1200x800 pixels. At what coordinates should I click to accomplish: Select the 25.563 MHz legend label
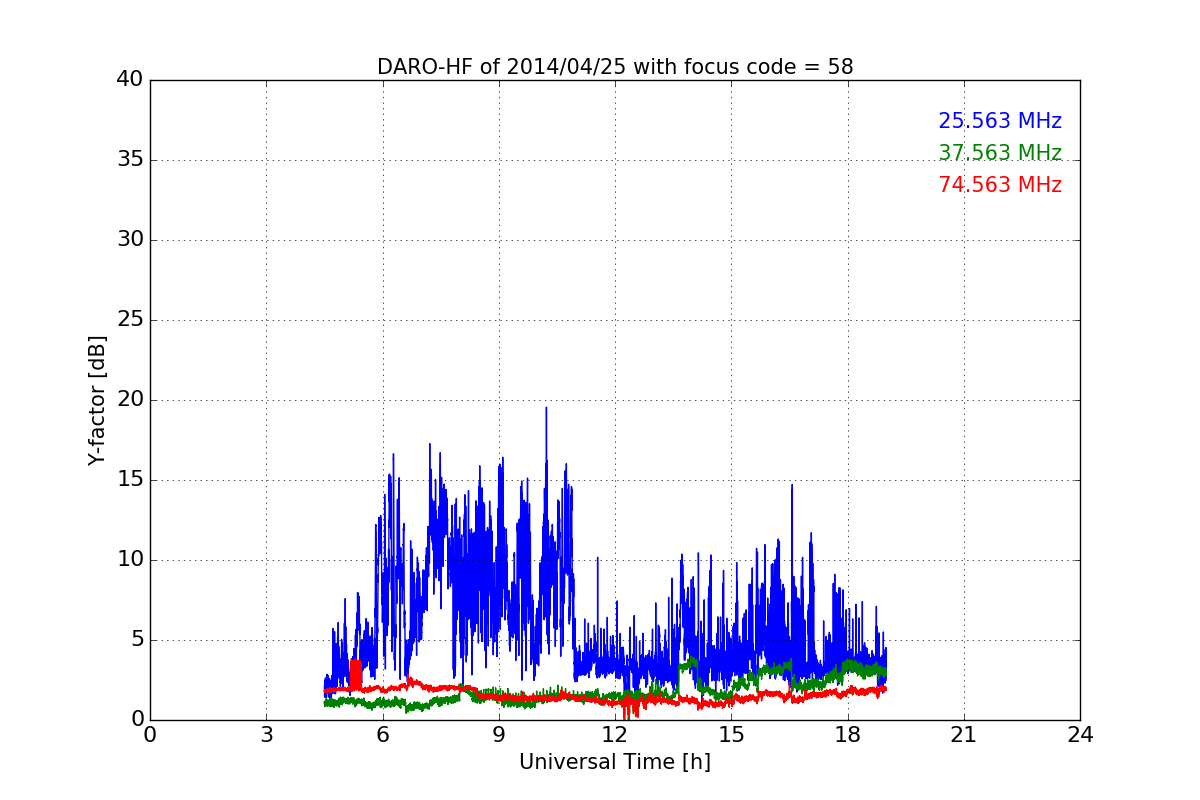coord(1000,121)
